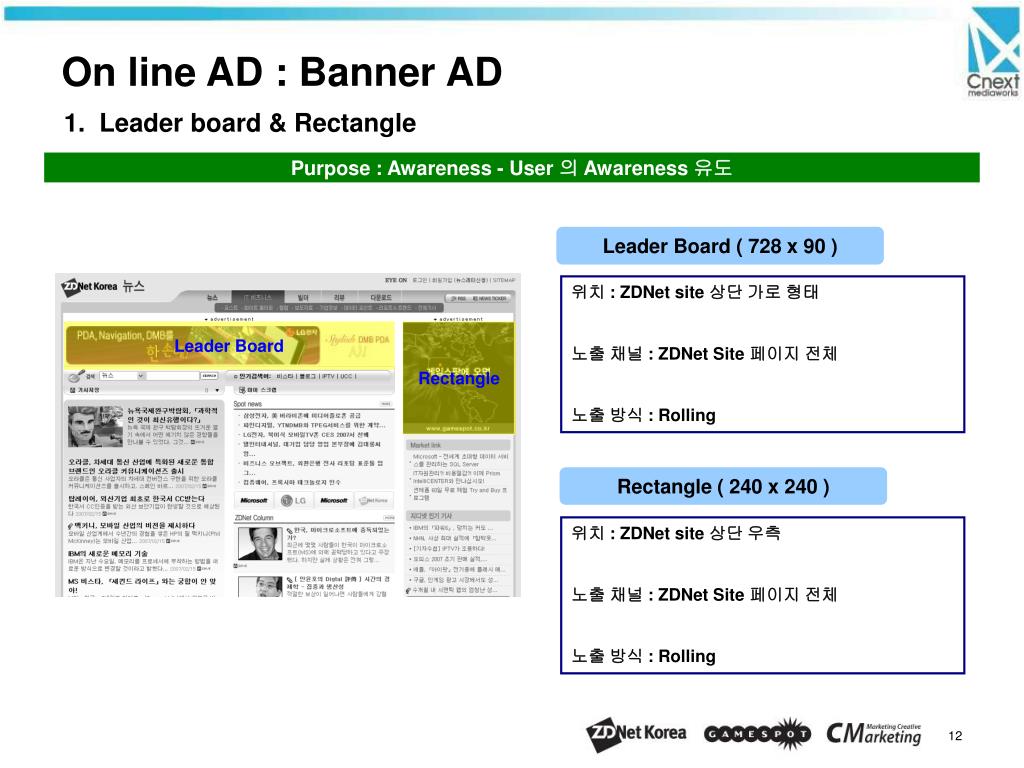
Task: Click the 'On line AD : Banner AD' title
Action: (x=281, y=72)
